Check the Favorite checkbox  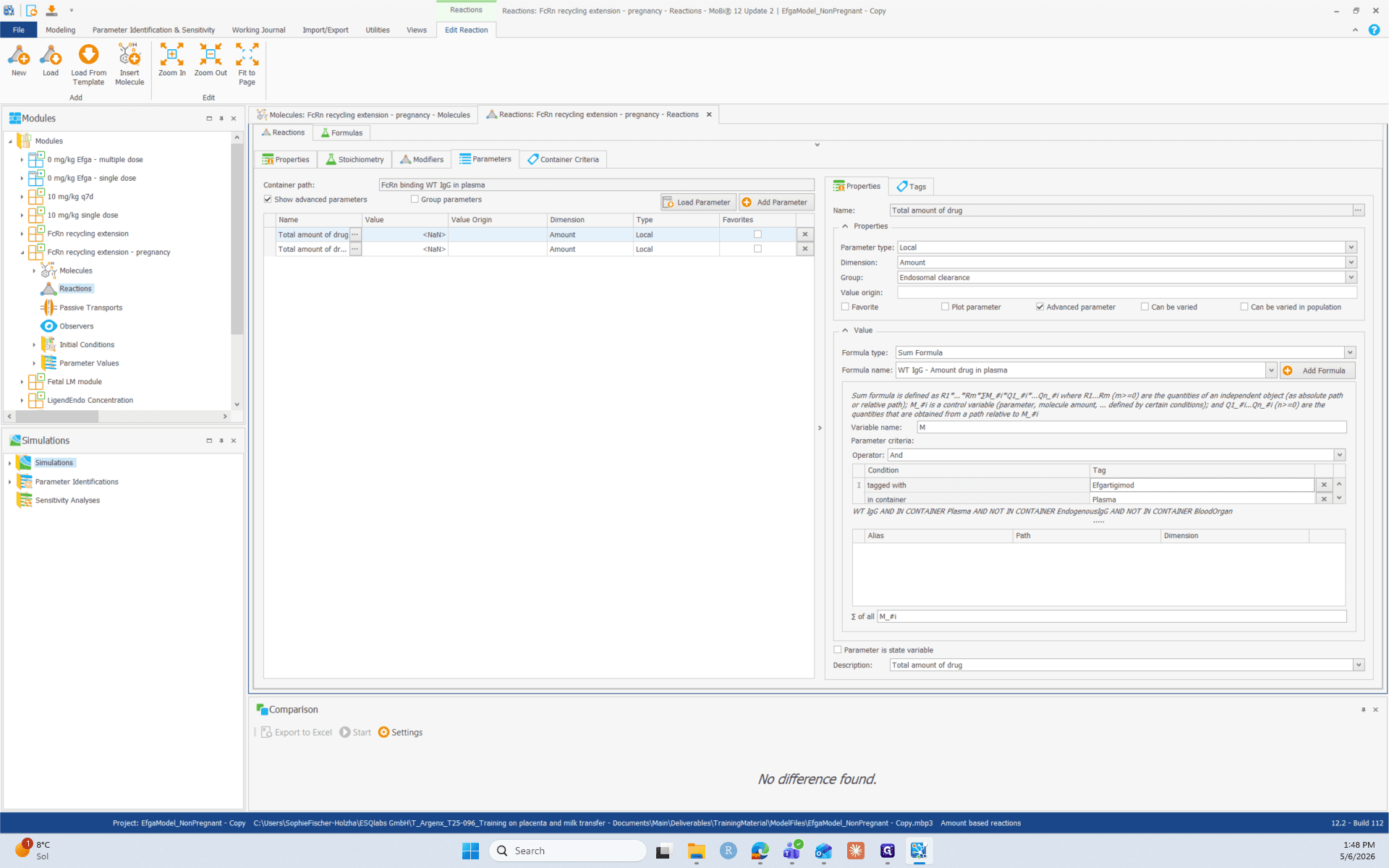pyautogui.click(x=845, y=307)
